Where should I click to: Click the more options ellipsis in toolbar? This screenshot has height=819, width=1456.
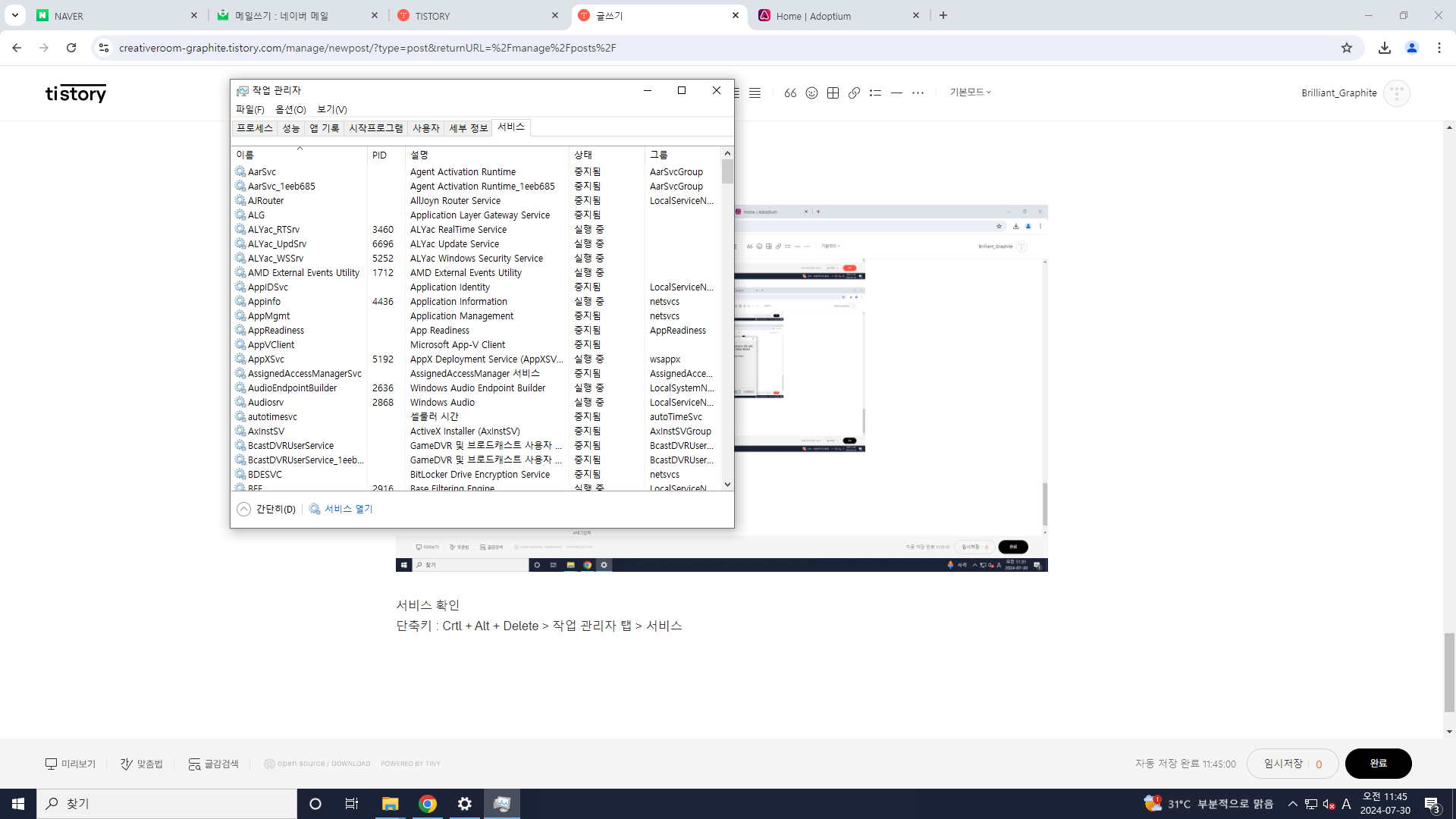918,93
